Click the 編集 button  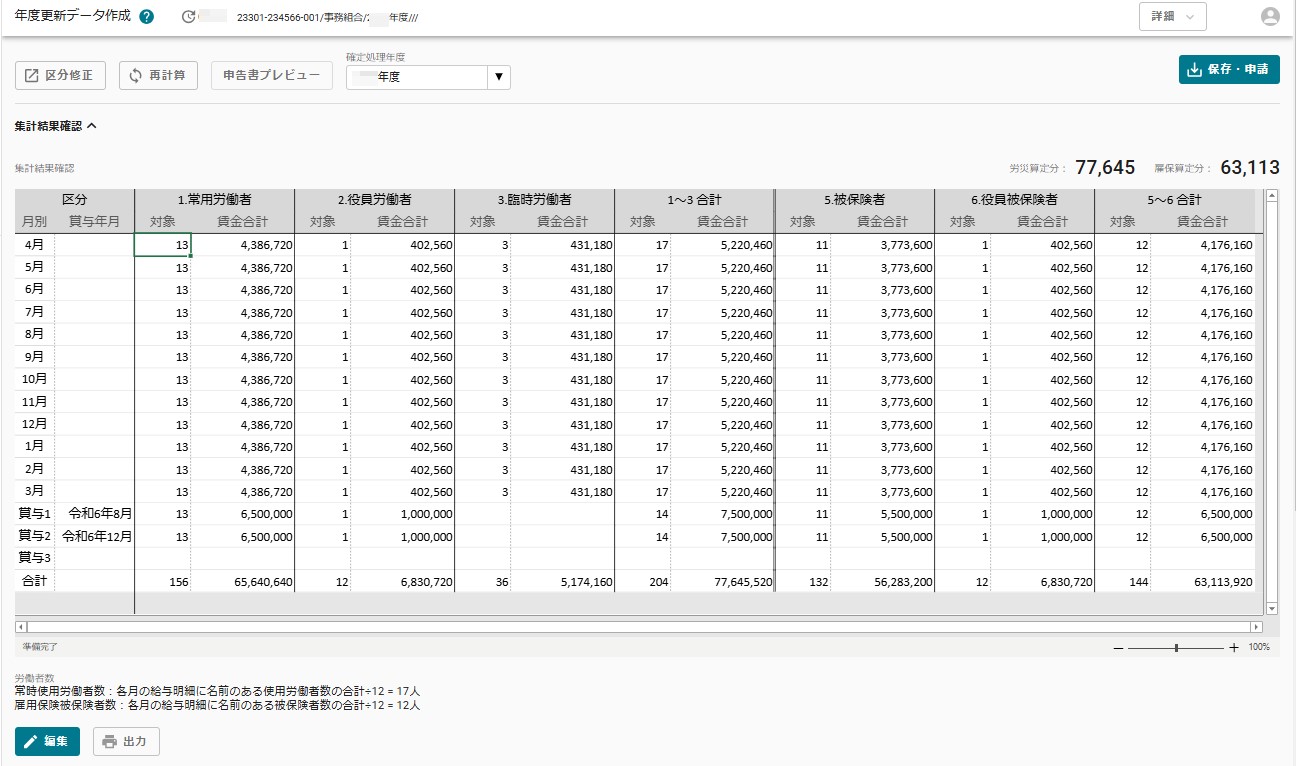(x=47, y=742)
